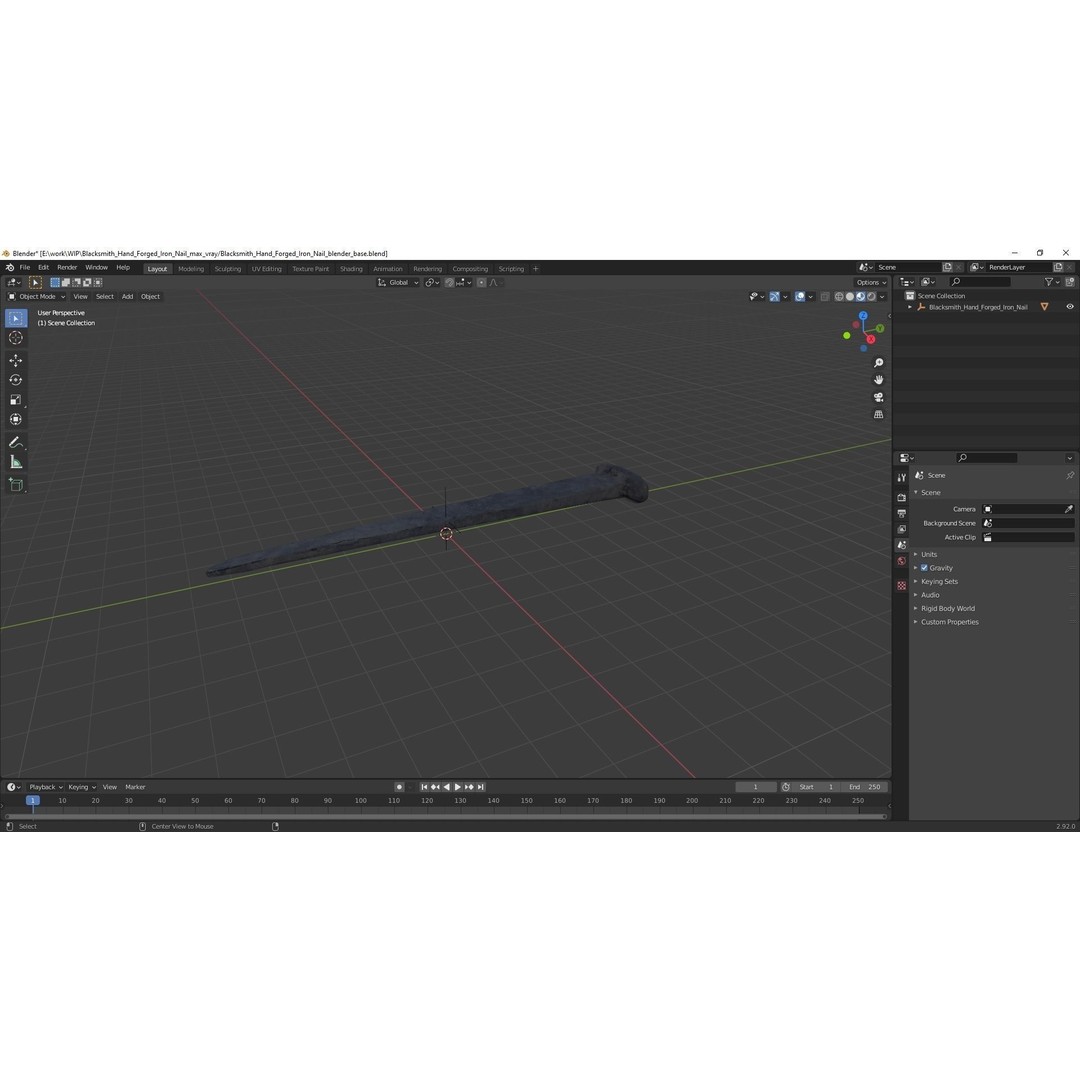Toggle X-ray display
The height and width of the screenshot is (1080, 1080).
(824, 297)
